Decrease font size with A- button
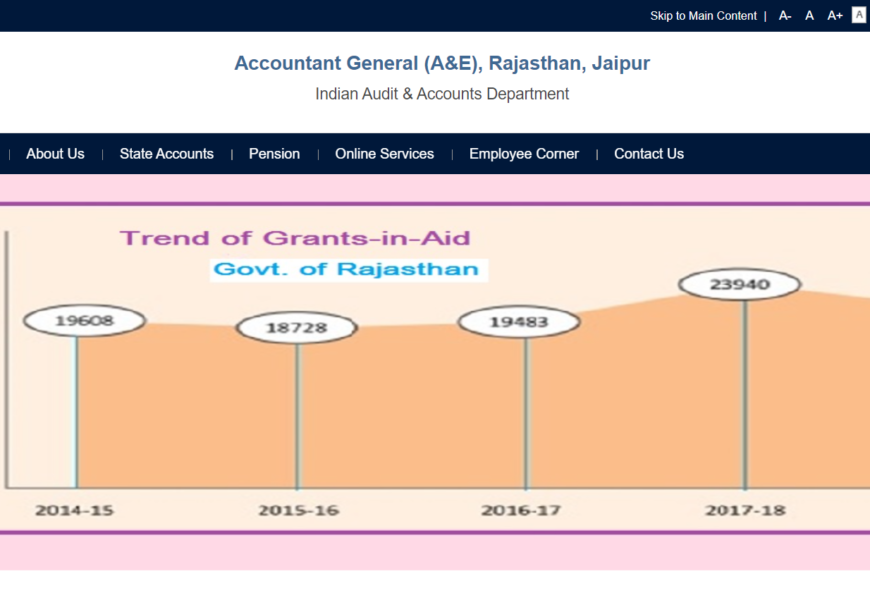The height and width of the screenshot is (600, 870). [785, 16]
